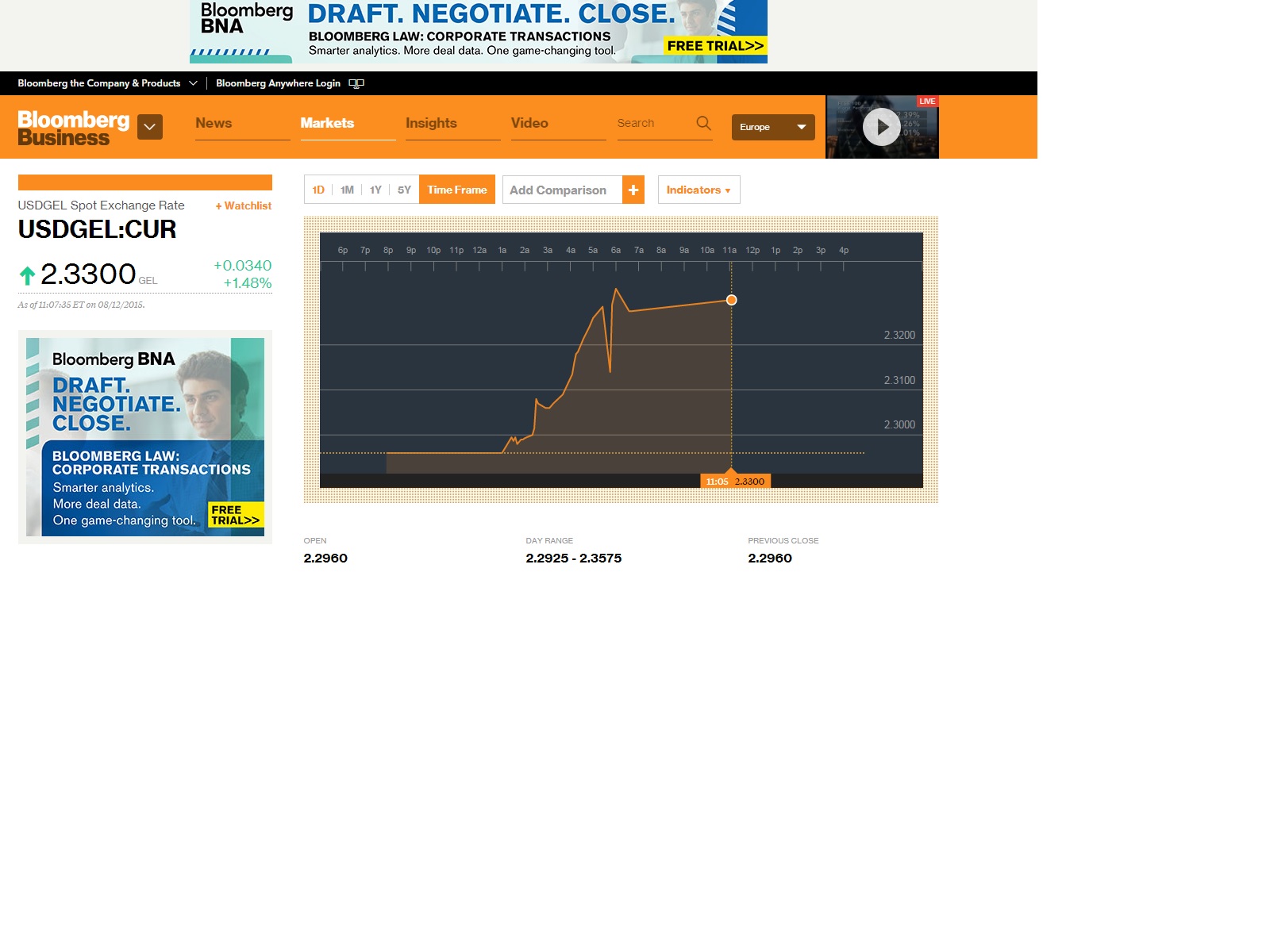Click the 6a time axis label
The width and height of the screenshot is (1270, 952).
coord(616,250)
